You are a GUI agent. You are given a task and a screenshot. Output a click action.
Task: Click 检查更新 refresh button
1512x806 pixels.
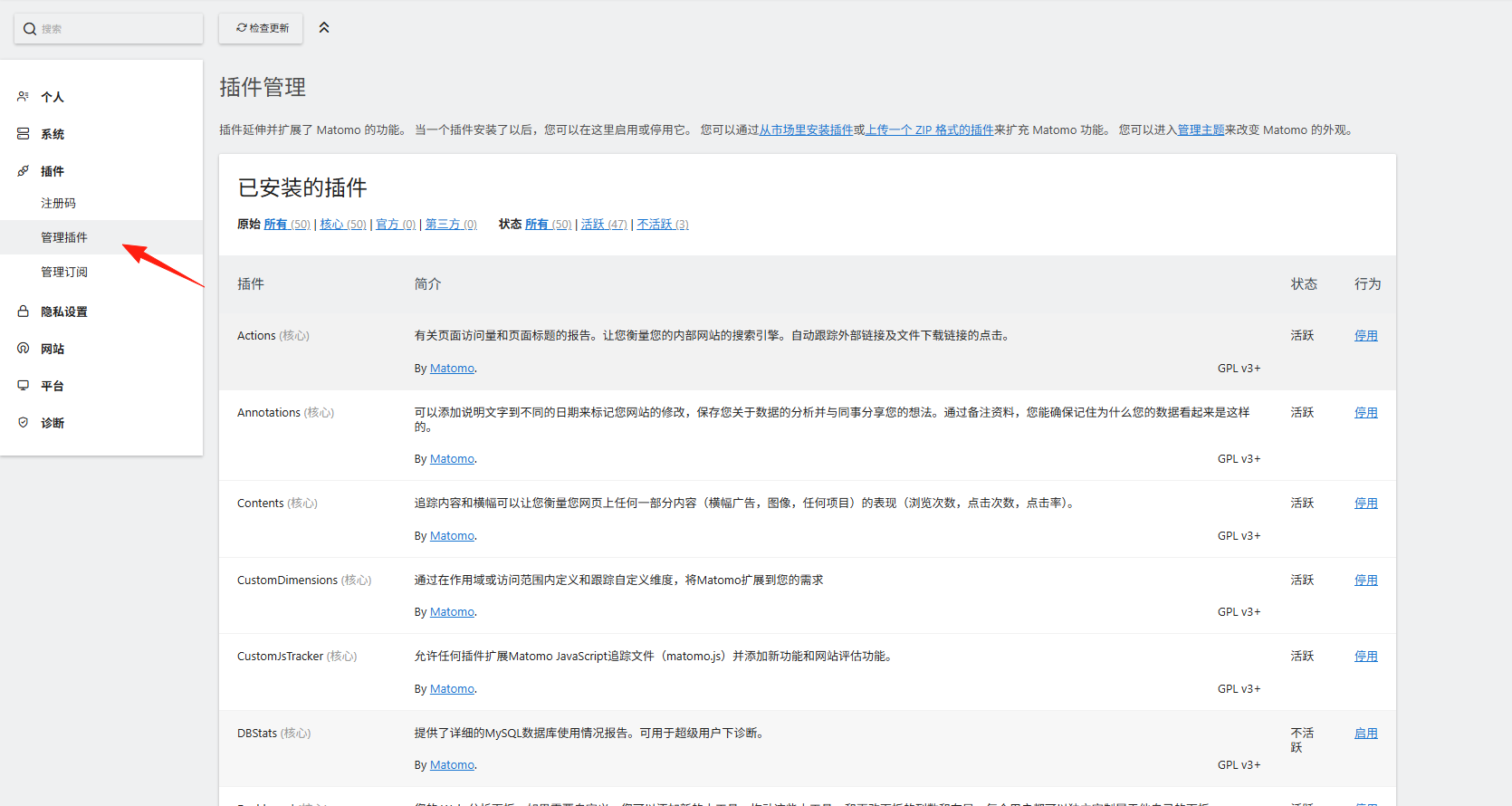pyautogui.click(x=261, y=28)
